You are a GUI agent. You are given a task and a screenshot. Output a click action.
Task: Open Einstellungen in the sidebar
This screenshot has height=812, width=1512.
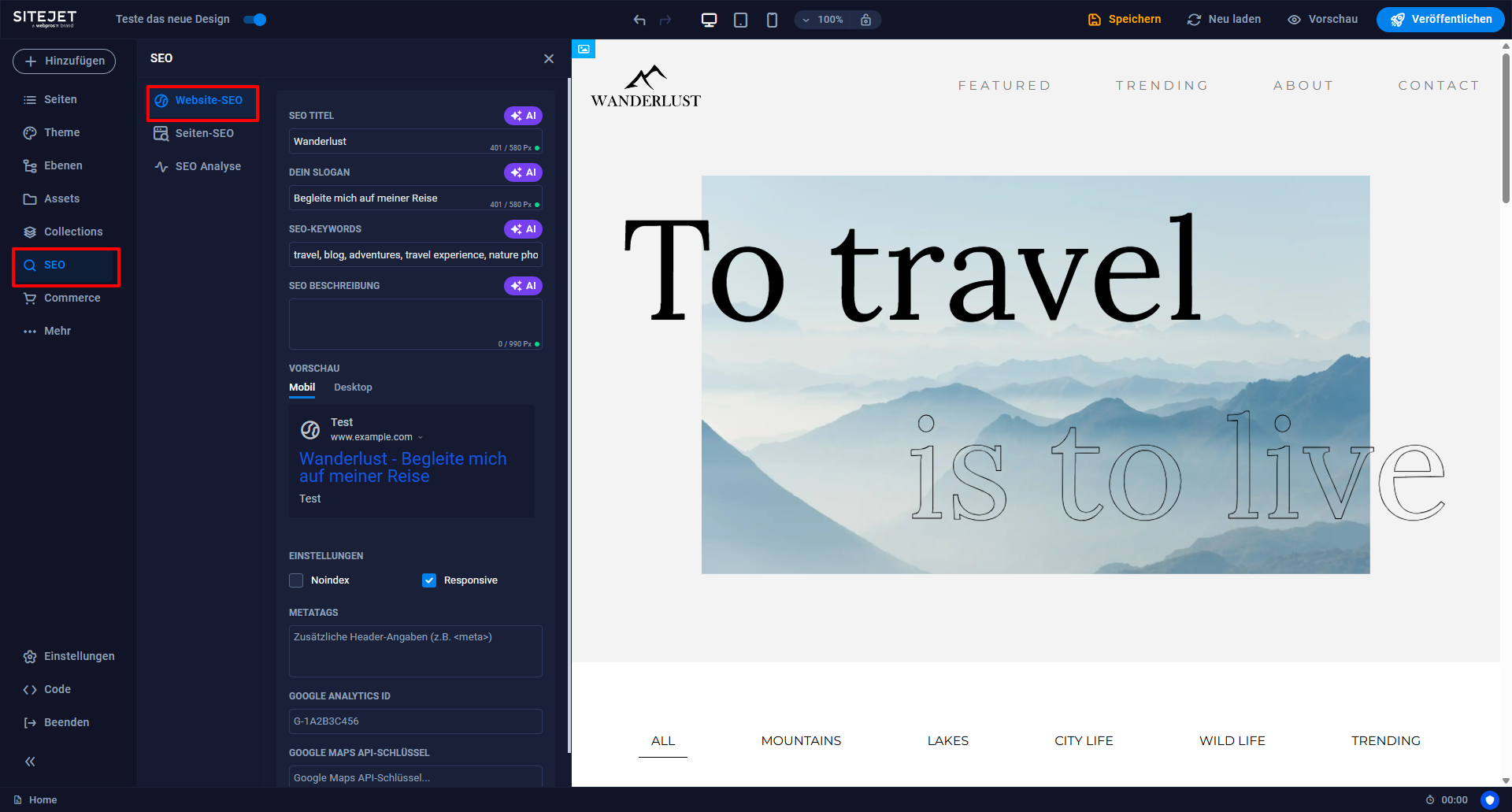[x=69, y=656]
